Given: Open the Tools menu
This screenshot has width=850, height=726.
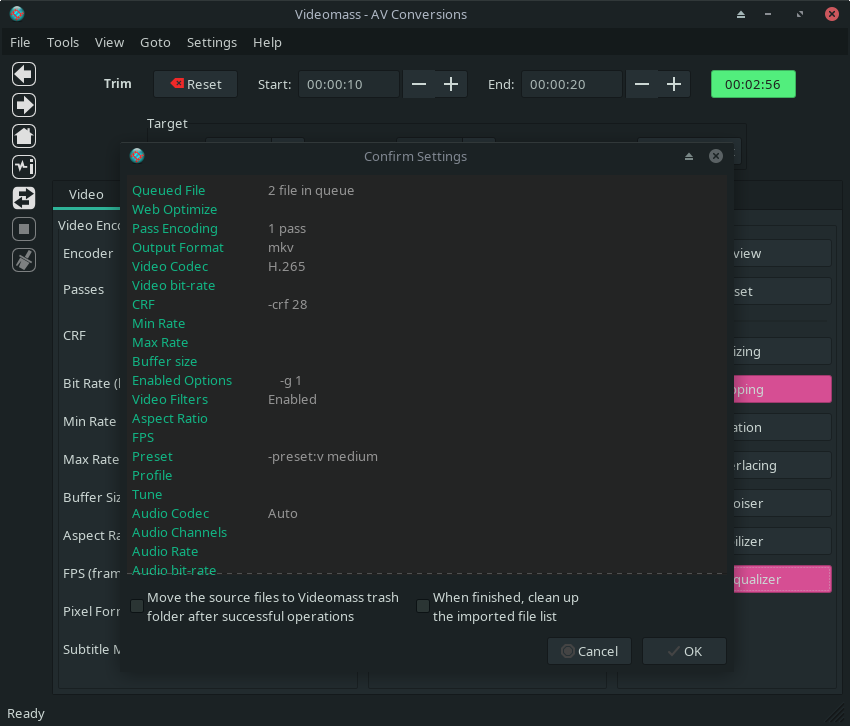Looking at the screenshot, I should pyautogui.click(x=63, y=42).
